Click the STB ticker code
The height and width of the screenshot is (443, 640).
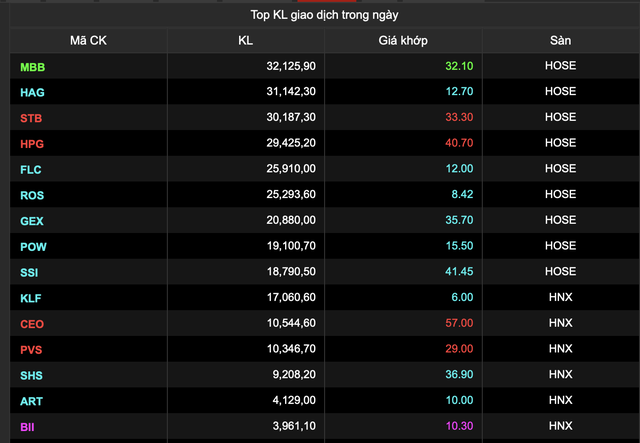pos(31,118)
